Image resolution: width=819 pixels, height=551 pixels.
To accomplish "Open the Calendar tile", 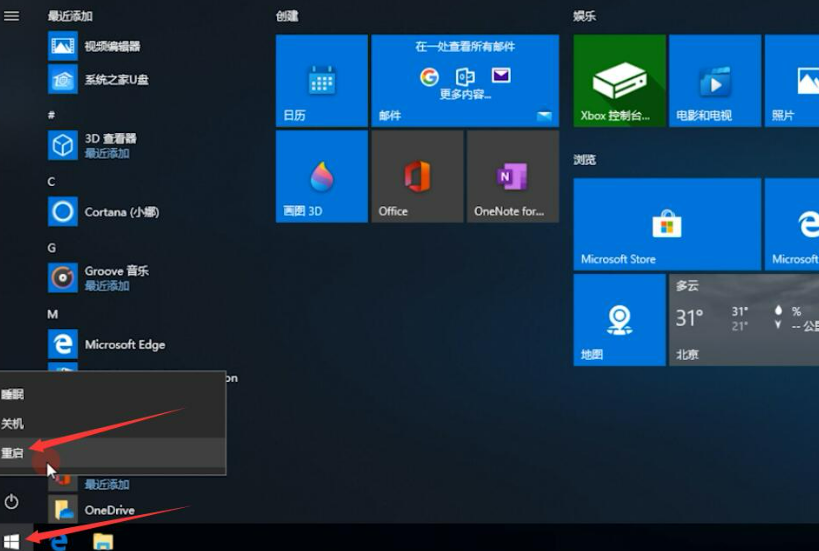I will [321, 80].
